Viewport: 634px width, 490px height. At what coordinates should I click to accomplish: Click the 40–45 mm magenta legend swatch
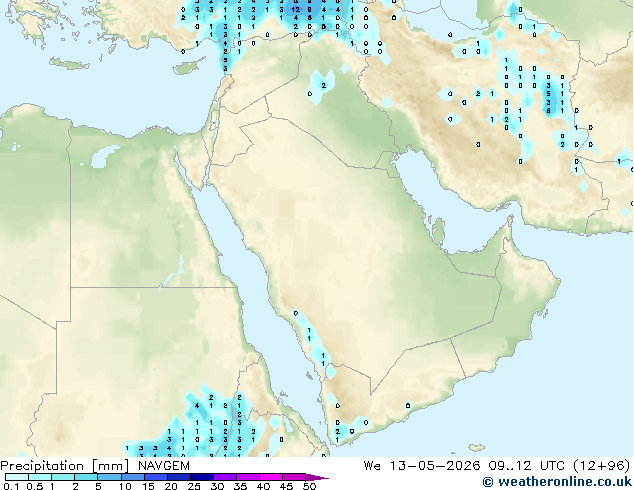pos(271,477)
